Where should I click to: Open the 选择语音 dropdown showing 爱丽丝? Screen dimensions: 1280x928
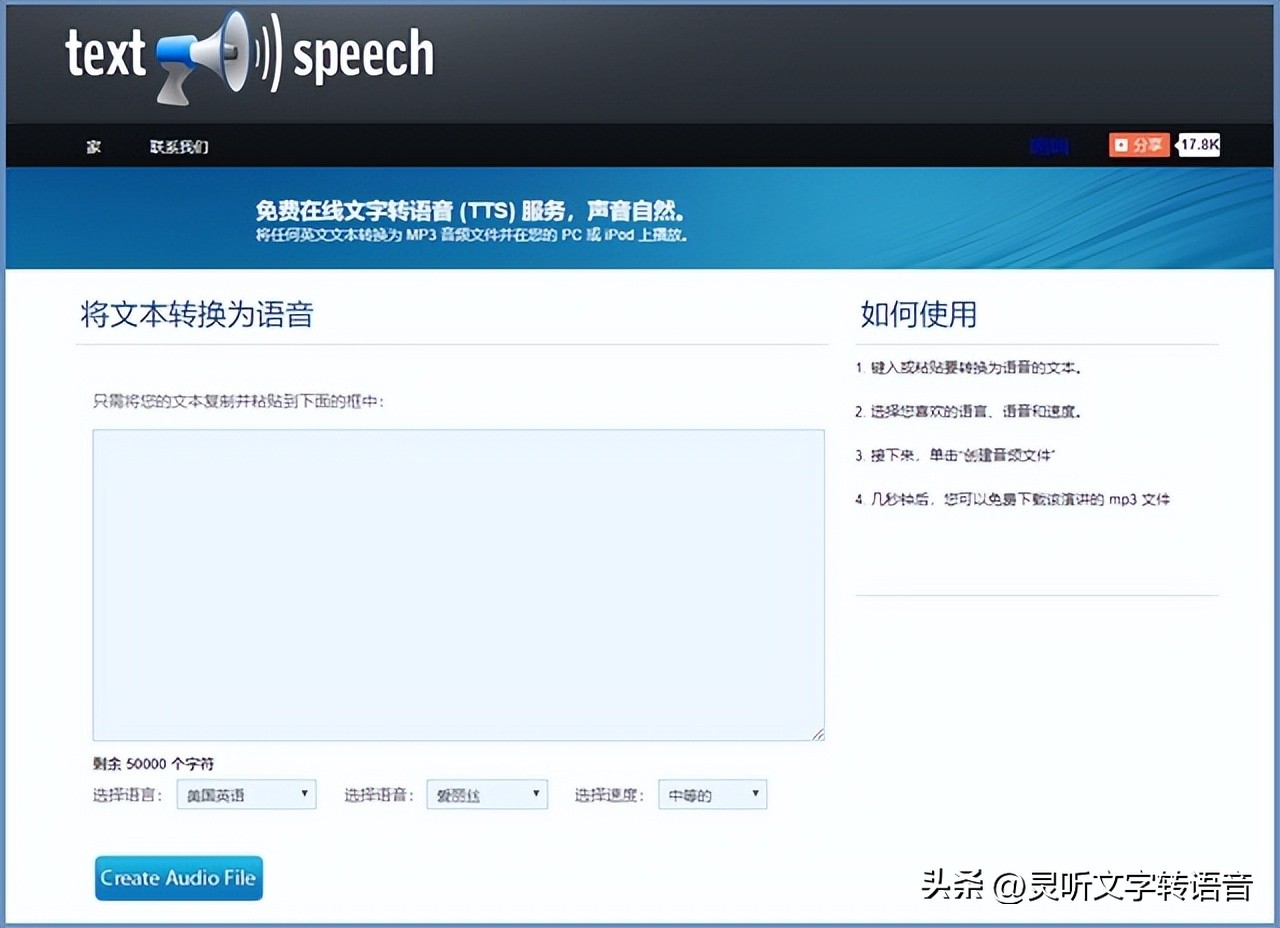coord(486,794)
